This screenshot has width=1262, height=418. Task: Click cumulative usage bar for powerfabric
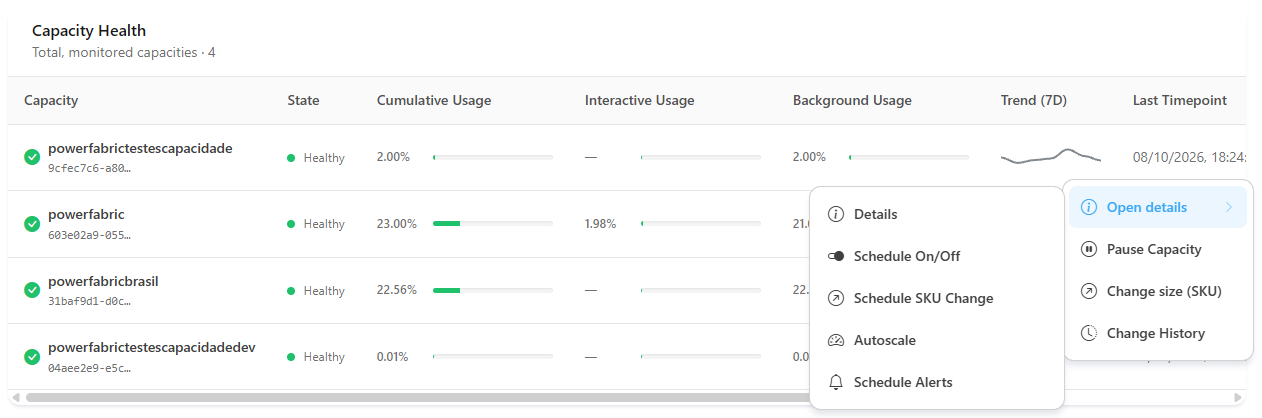point(493,224)
